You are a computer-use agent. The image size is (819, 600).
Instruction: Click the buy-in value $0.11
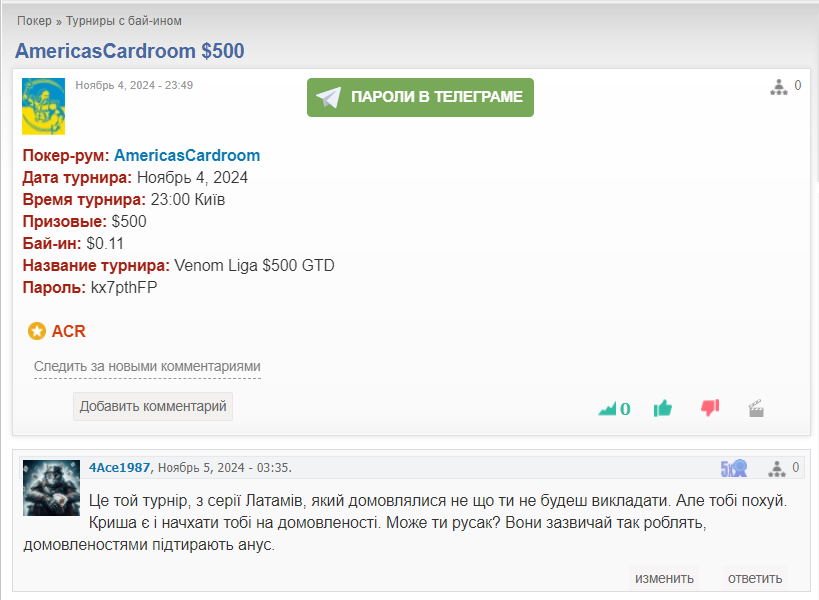[x=105, y=243]
